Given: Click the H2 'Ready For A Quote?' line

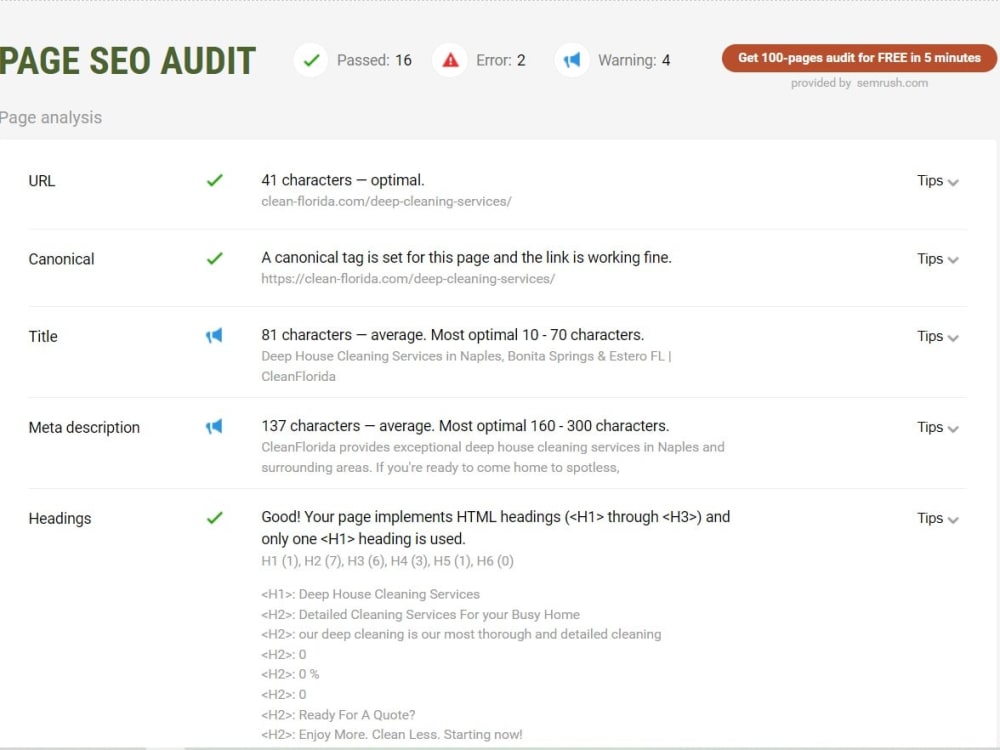Looking at the screenshot, I should 338,715.
